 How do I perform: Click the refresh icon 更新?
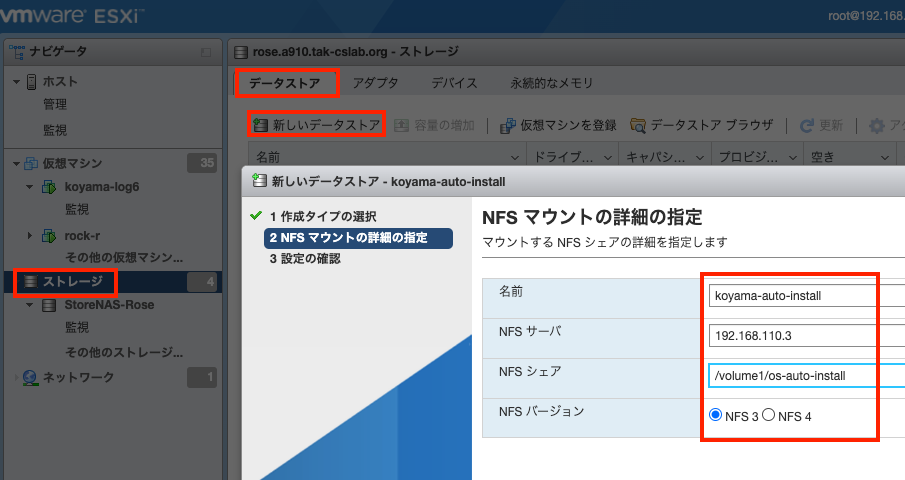(x=807, y=126)
